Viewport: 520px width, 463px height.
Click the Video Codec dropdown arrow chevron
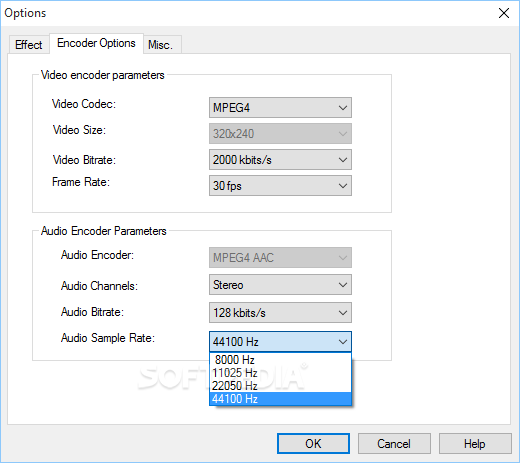click(343, 108)
